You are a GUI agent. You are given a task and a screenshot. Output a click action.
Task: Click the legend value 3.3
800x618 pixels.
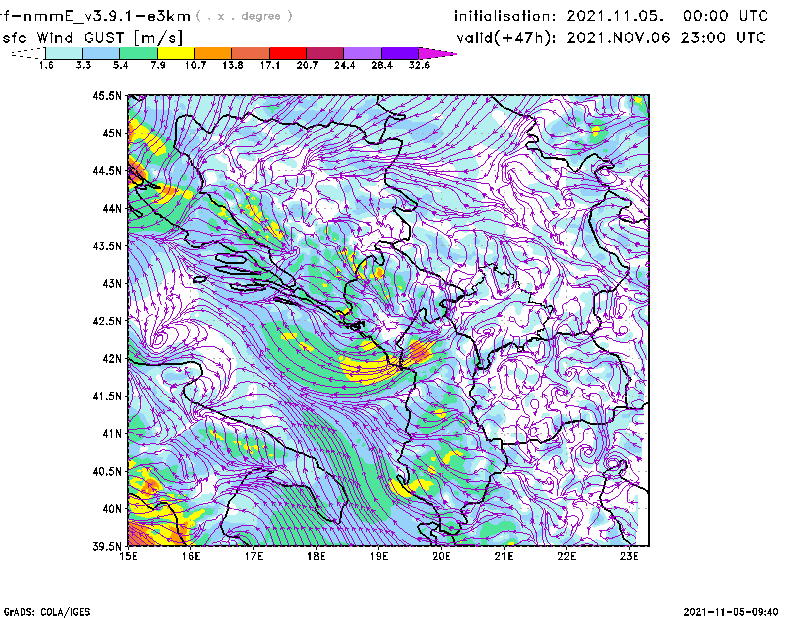pyautogui.click(x=83, y=65)
